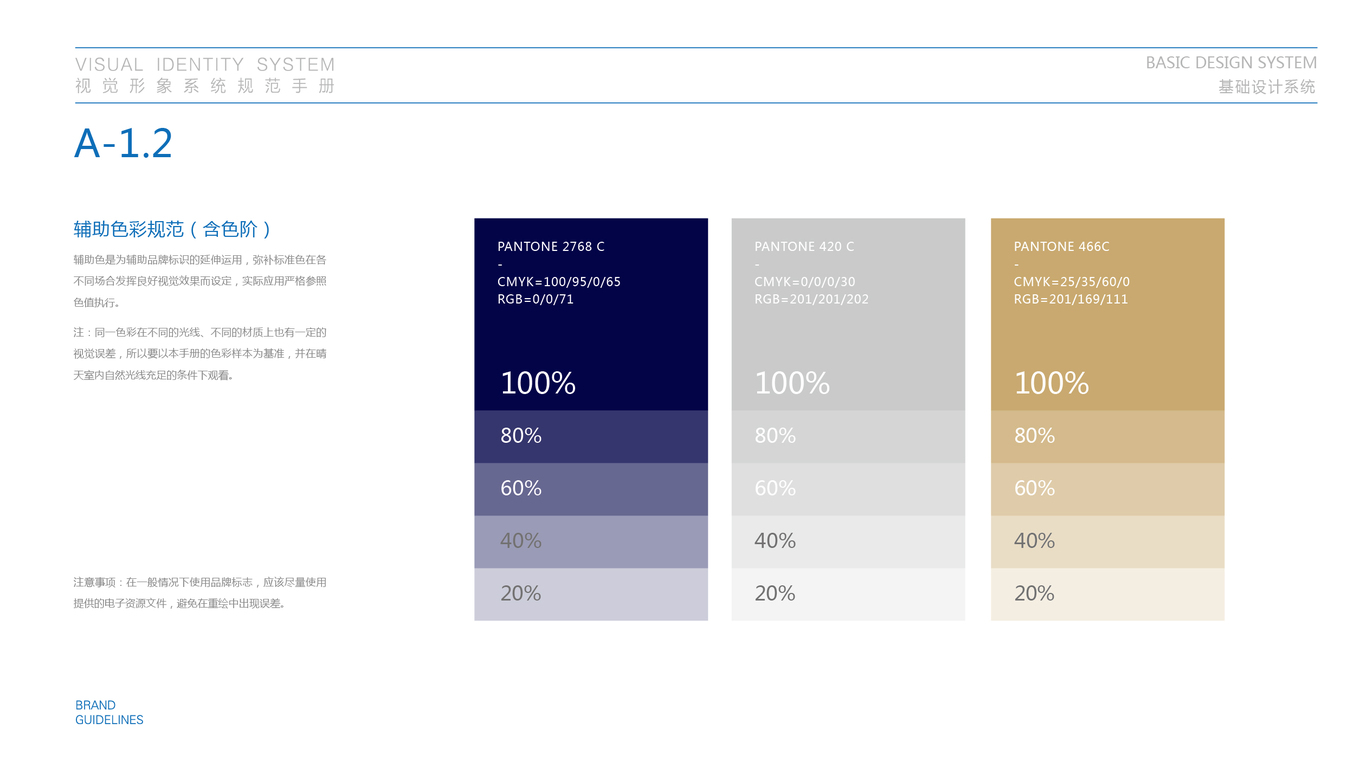Click the 'PANTONE 420 C' label
1366x768 pixels.
804,246
